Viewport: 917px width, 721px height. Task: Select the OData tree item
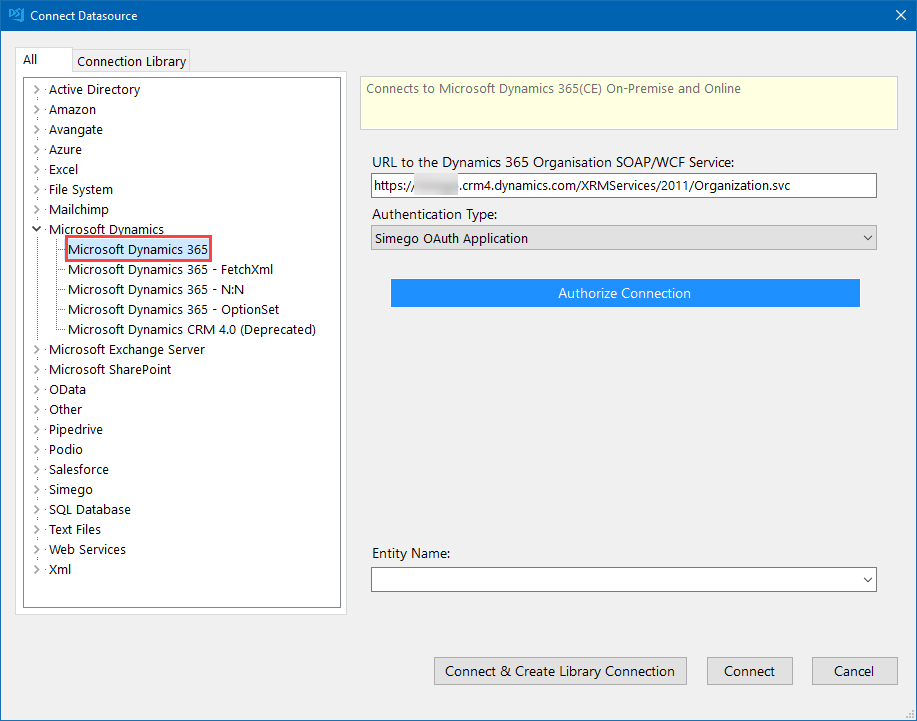click(67, 389)
